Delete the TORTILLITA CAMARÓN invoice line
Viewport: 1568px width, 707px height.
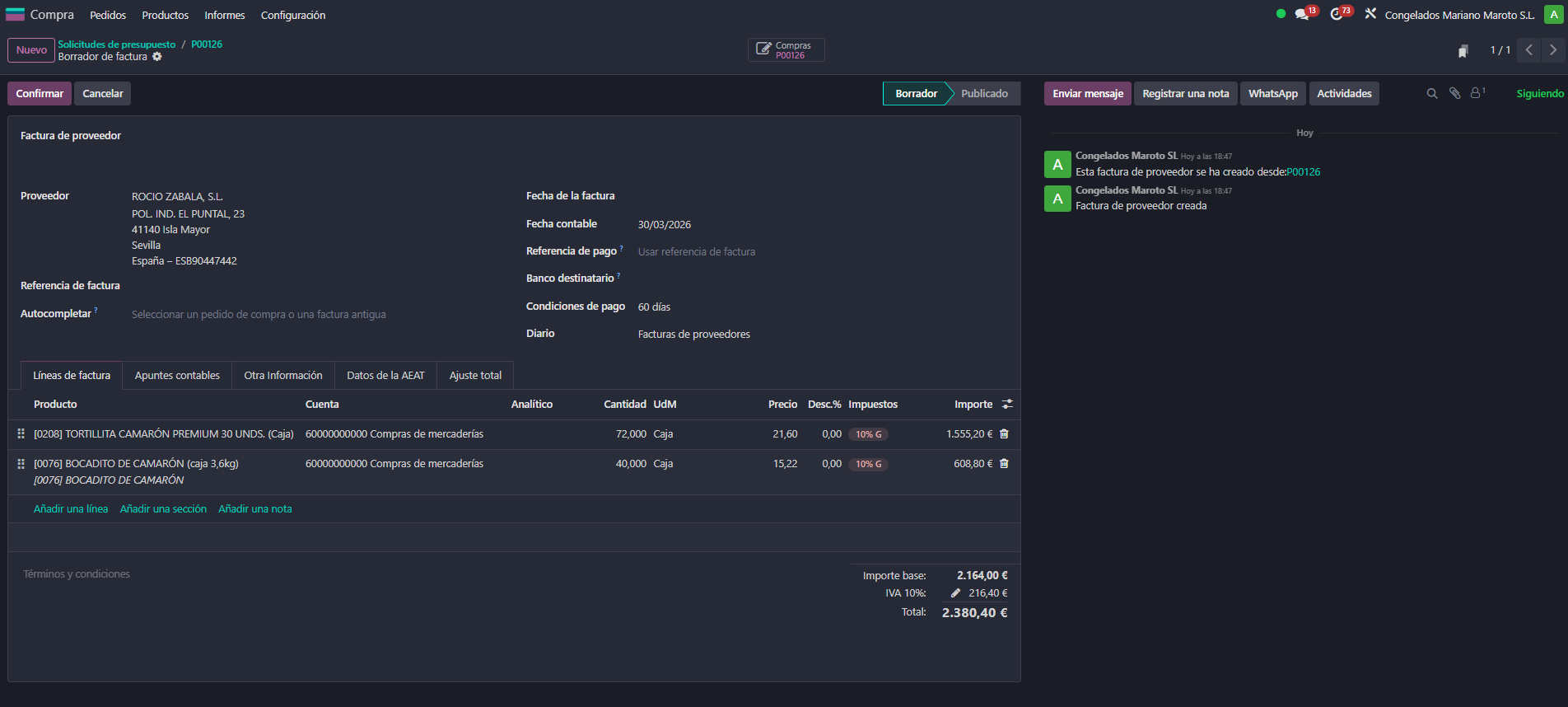[1004, 434]
